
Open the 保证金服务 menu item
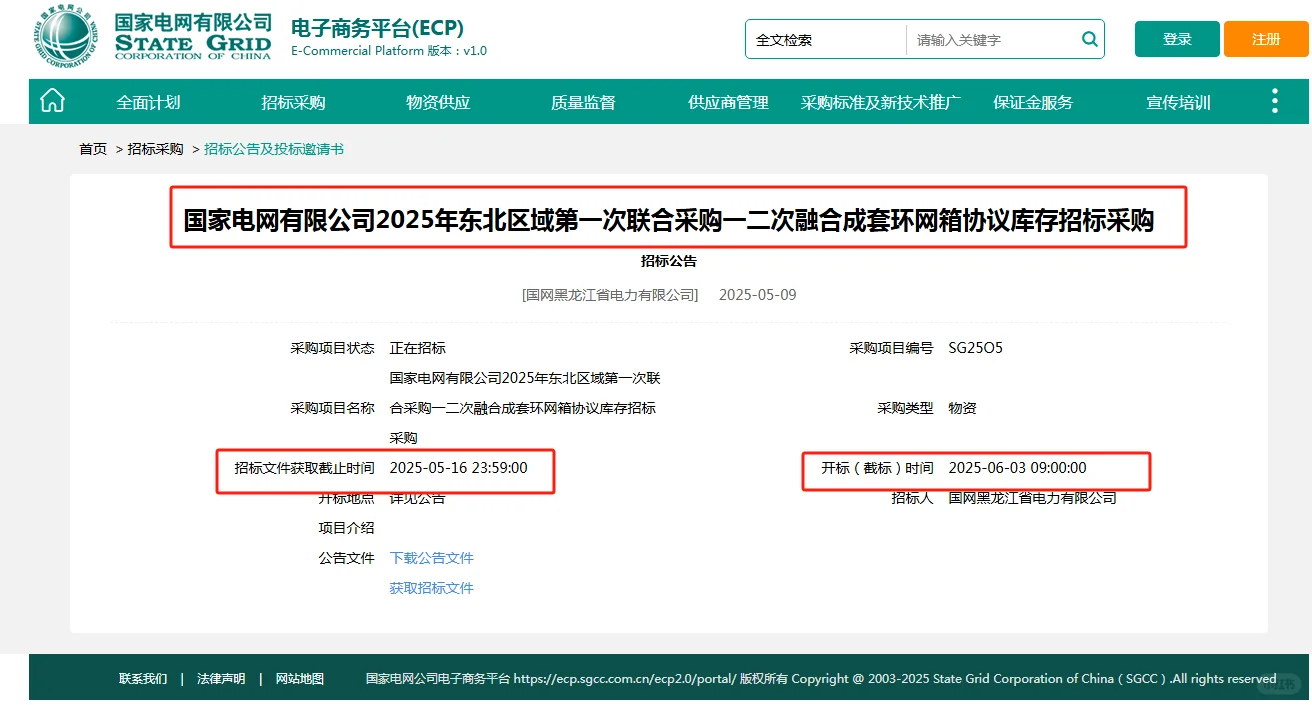point(1031,100)
